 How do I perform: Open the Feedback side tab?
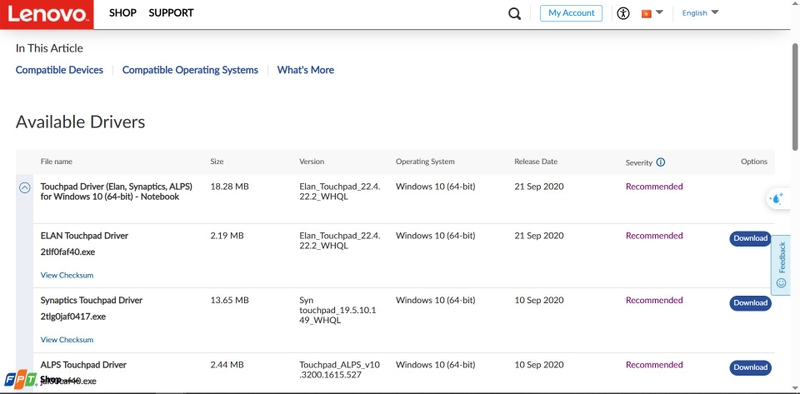[x=781, y=264]
